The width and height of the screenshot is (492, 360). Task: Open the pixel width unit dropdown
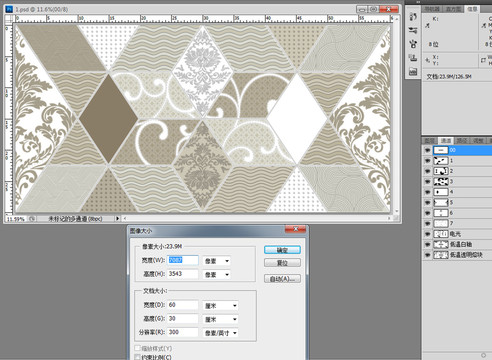point(217,261)
